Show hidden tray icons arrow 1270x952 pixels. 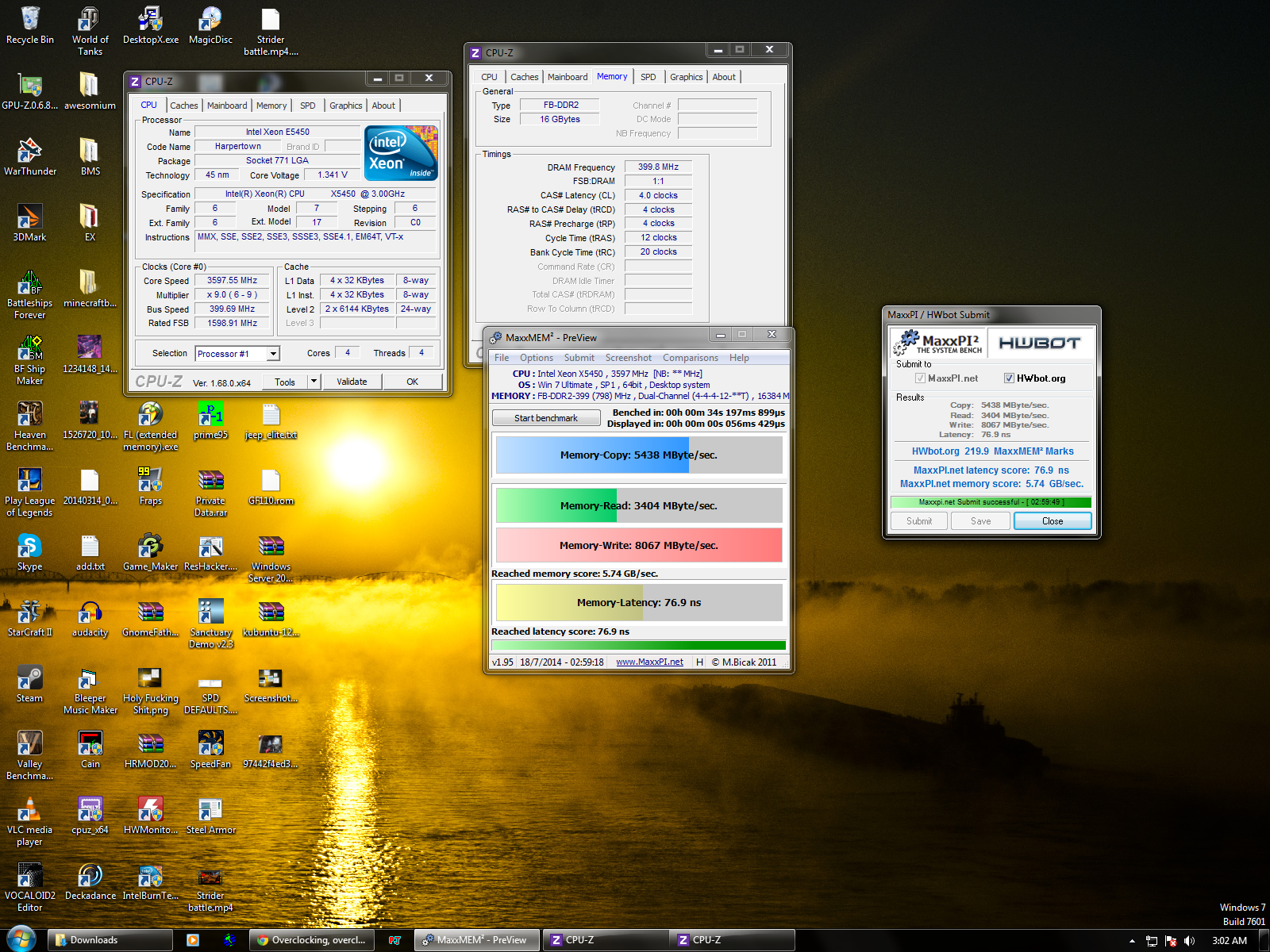(1132, 941)
